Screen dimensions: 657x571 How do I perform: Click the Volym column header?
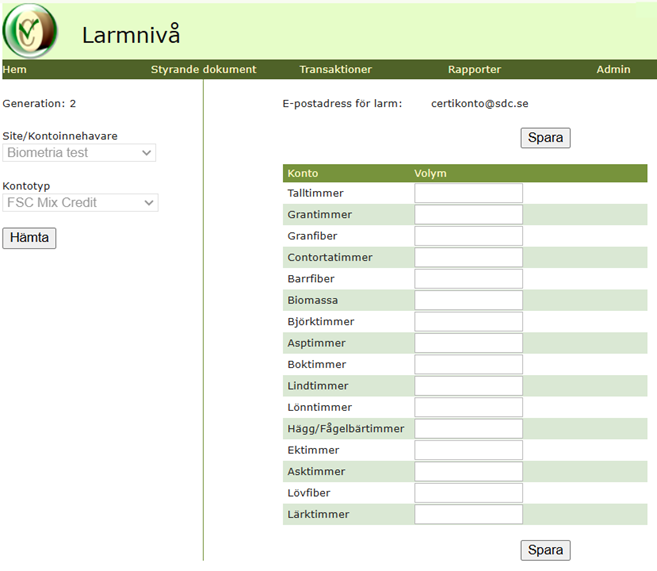(x=430, y=173)
